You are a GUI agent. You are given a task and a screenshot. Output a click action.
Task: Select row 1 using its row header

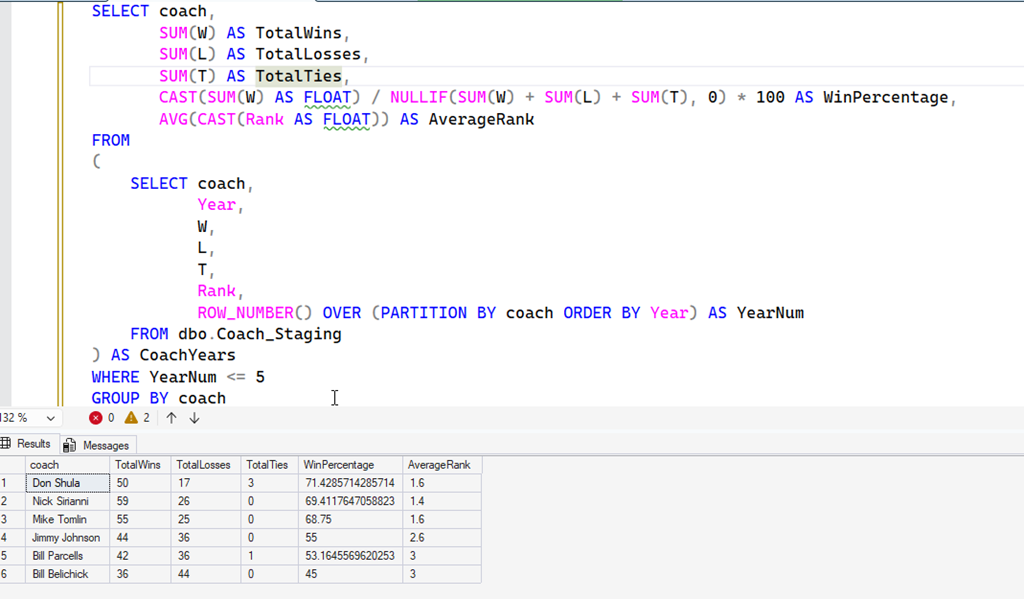10,483
